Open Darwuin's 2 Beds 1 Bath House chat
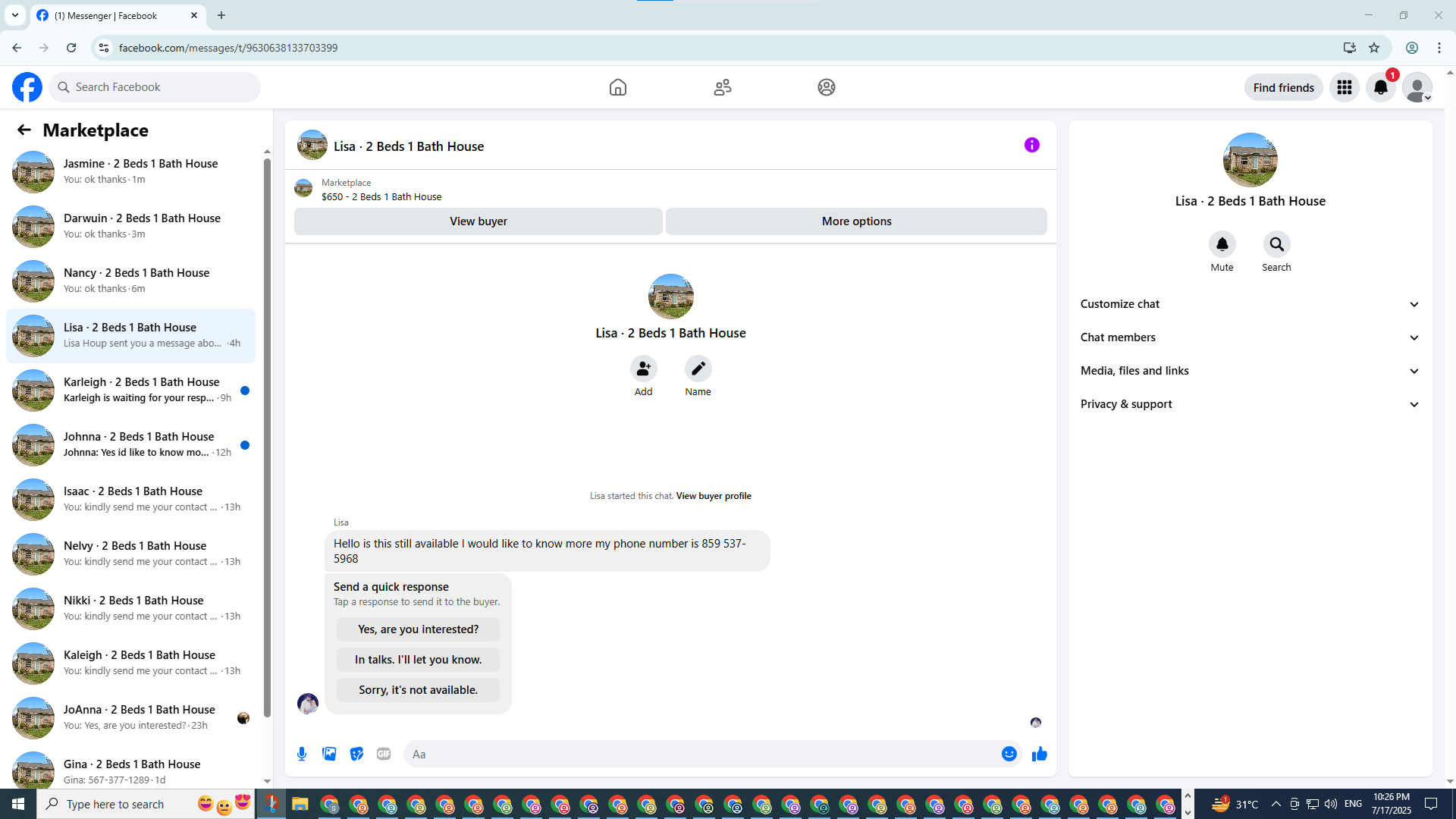The width and height of the screenshot is (1456, 819). [130, 226]
